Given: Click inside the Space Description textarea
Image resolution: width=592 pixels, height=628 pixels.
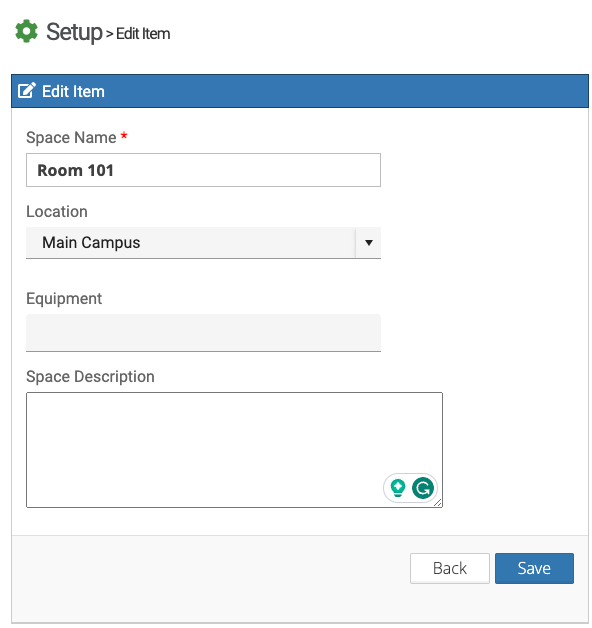Looking at the screenshot, I should coord(234,450).
